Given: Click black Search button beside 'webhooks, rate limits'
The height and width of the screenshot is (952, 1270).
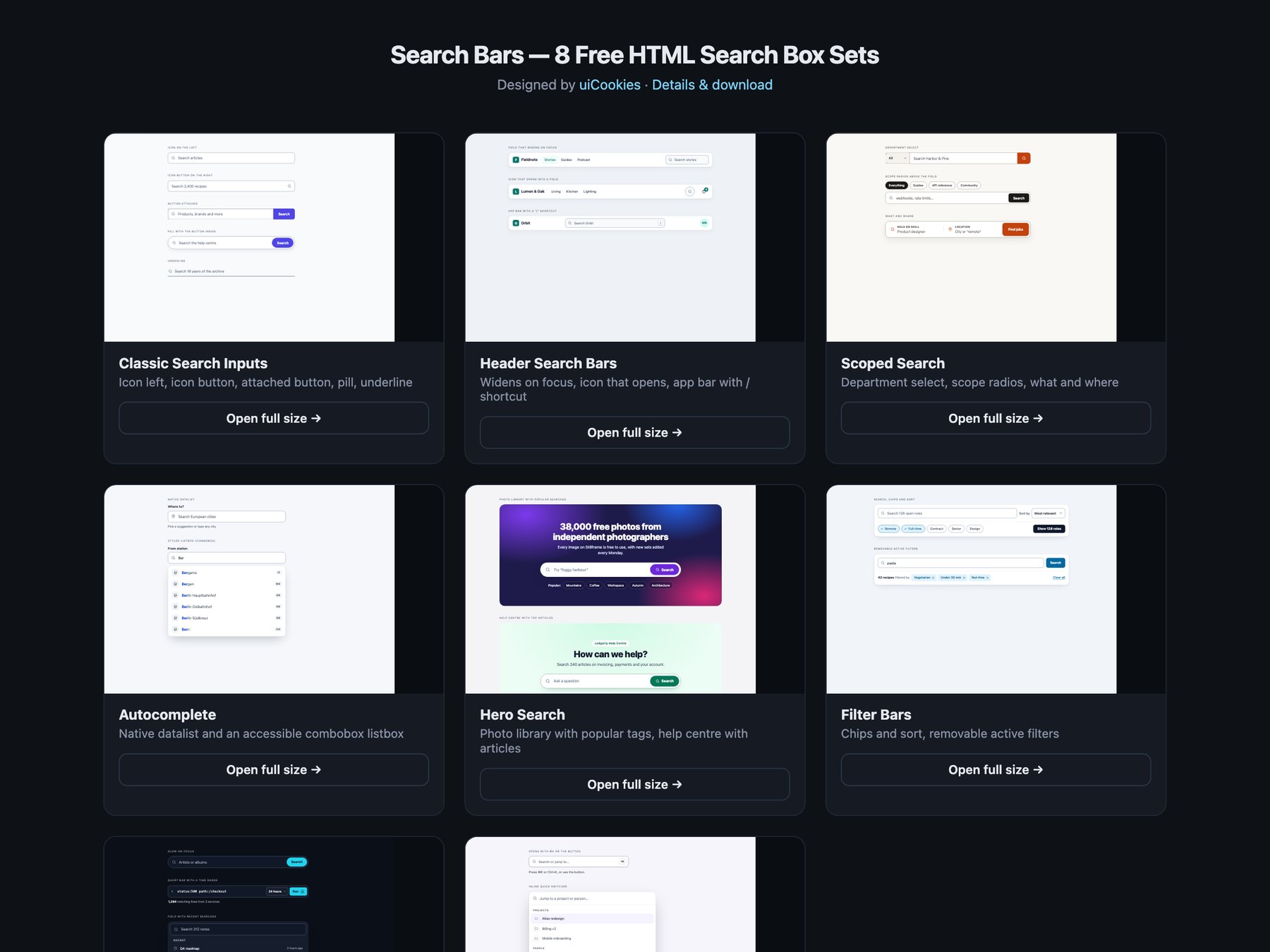Looking at the screenshot, I should [x=1019, y=198].
